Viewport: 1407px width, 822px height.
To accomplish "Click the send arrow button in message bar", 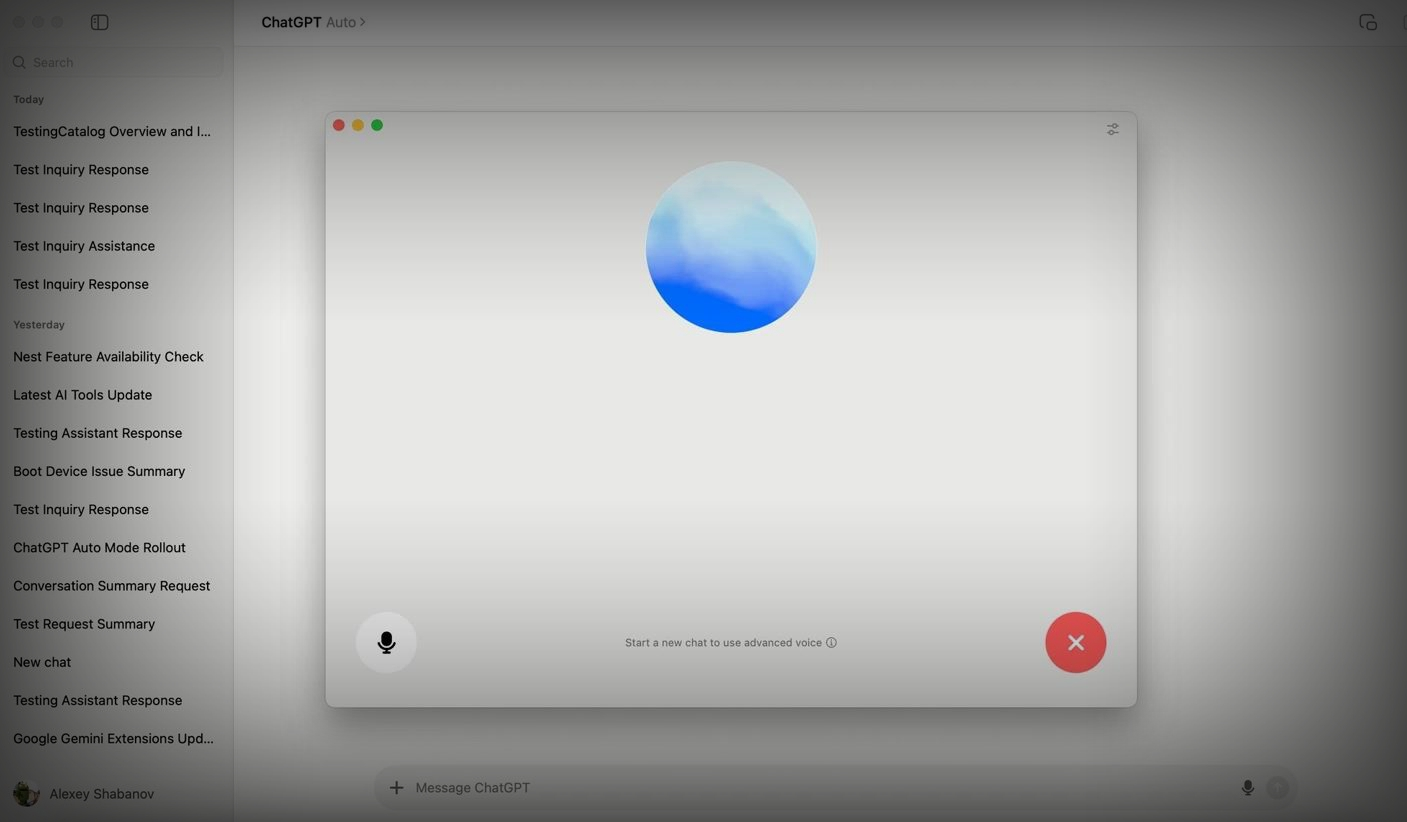I will 1277,788.
